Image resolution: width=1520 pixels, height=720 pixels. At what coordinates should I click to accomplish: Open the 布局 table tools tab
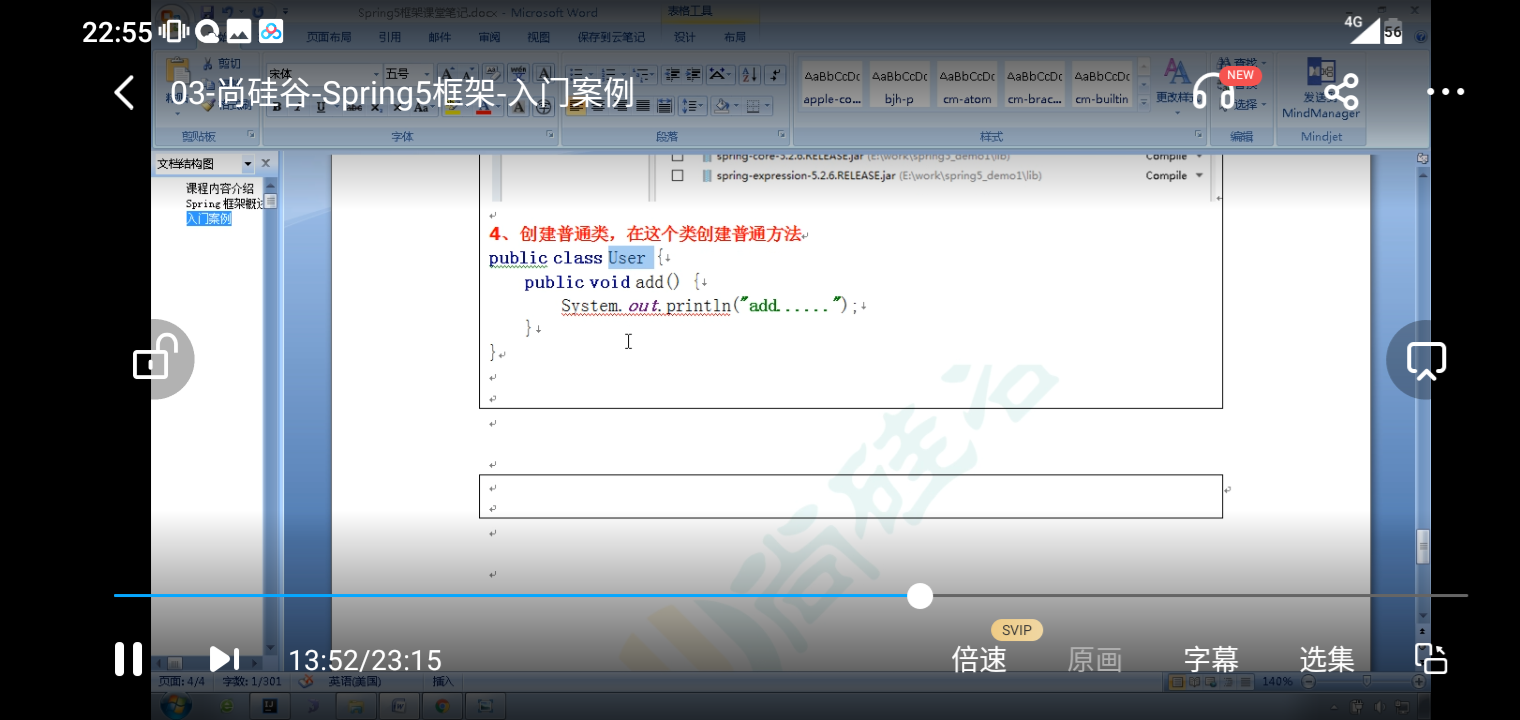tap(734, 37)
